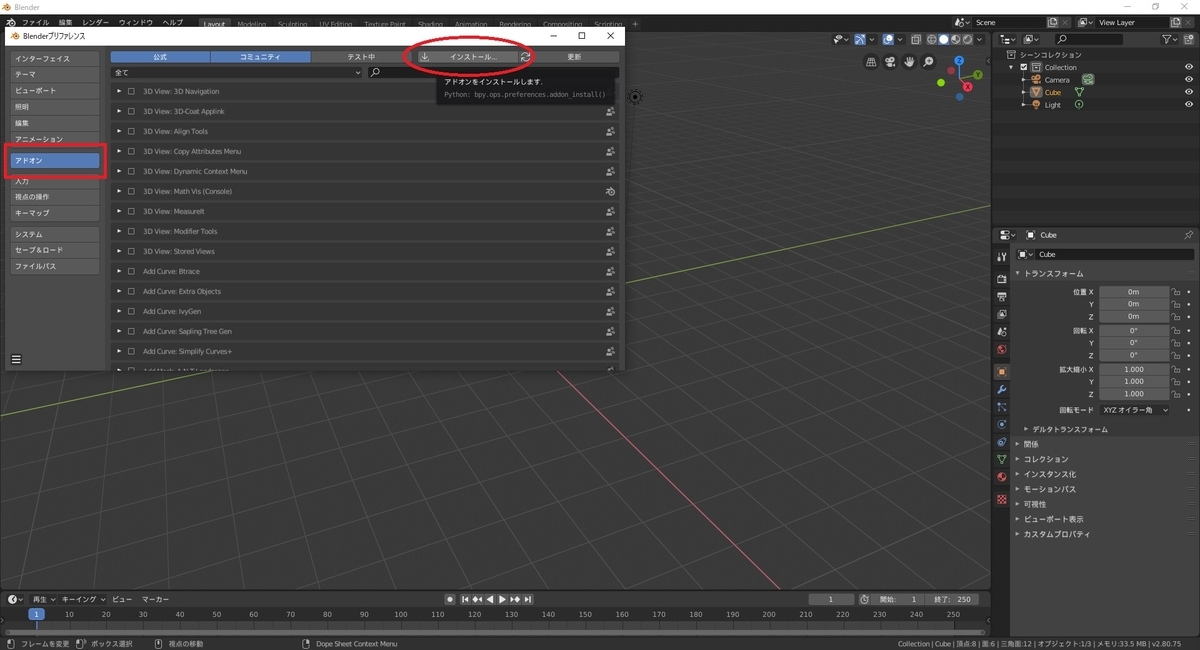Enable Add Curve: IvyGen add-on checkbox
Viewport: 1200px width, 650px height.
[x=131, y=311]
